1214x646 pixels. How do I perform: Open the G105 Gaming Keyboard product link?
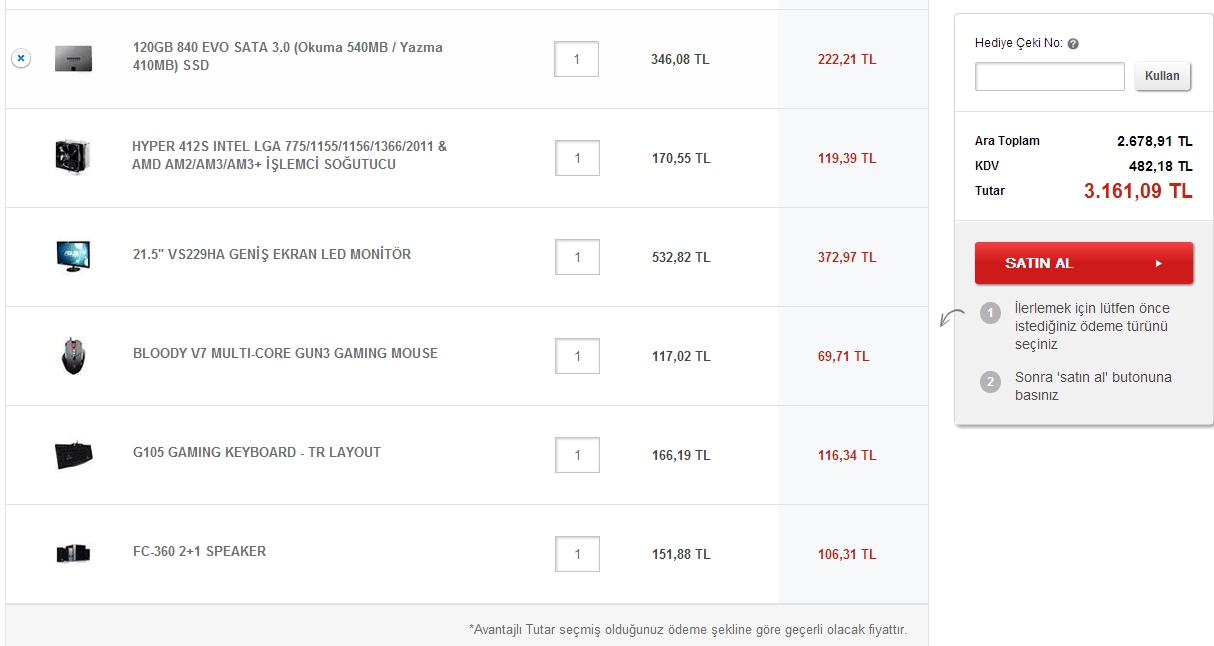click(256, 452)
